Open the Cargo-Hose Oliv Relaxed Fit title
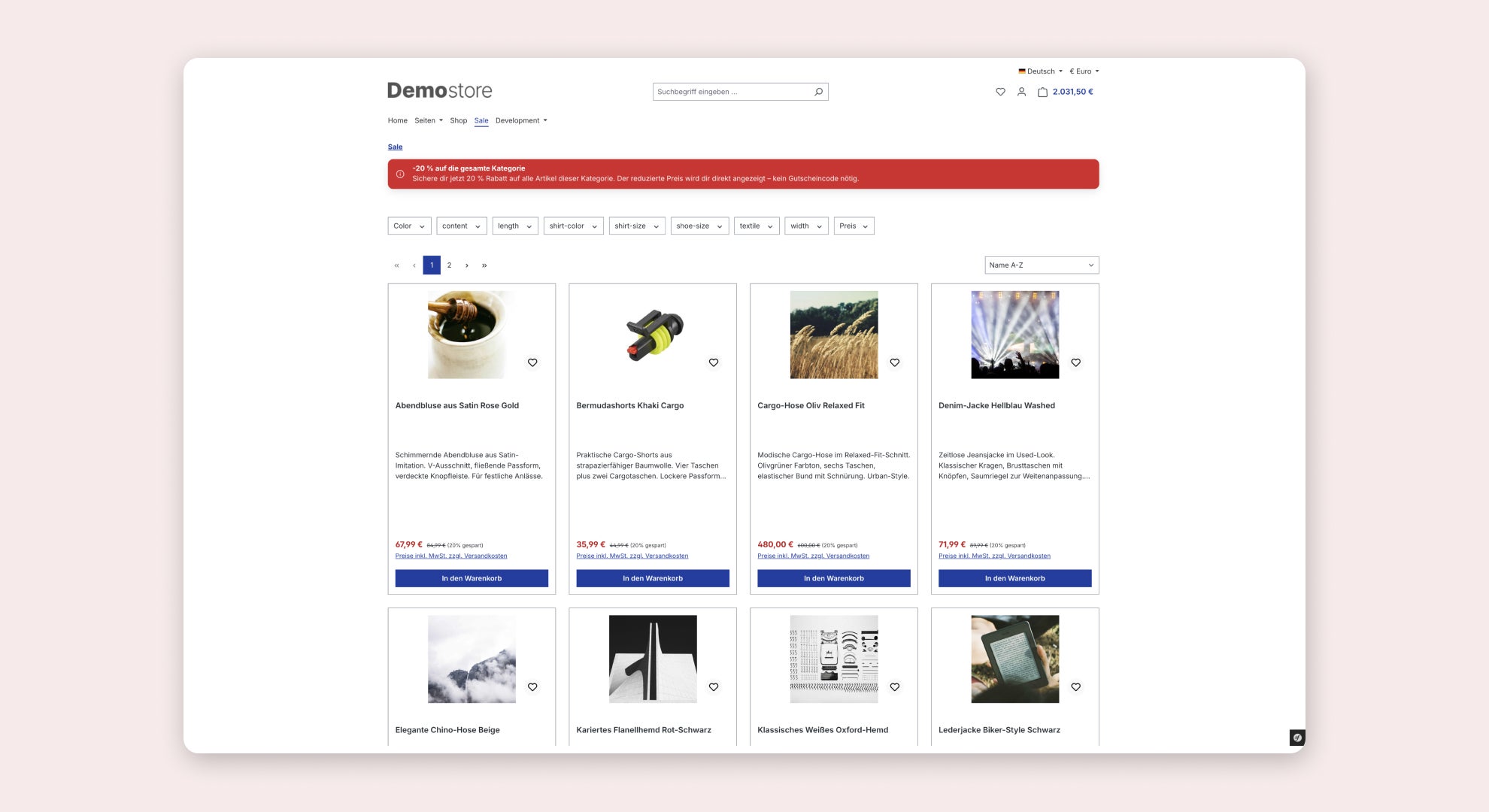 pos(811,406)
